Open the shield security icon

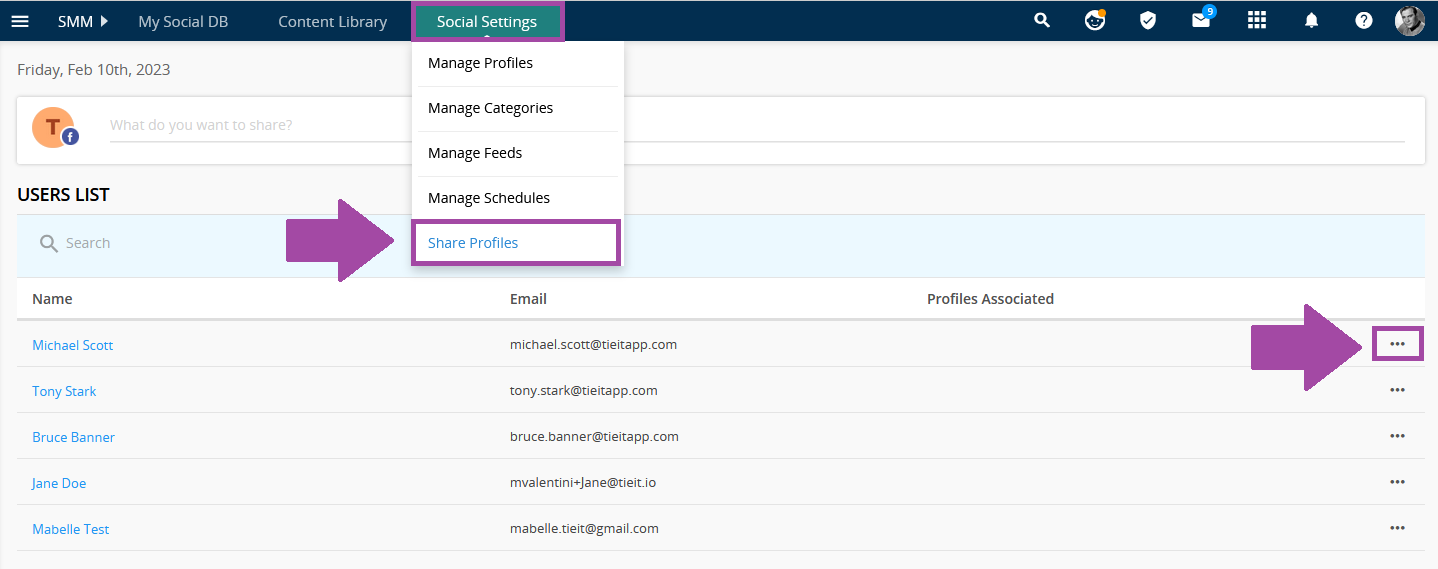[1148, 21]
